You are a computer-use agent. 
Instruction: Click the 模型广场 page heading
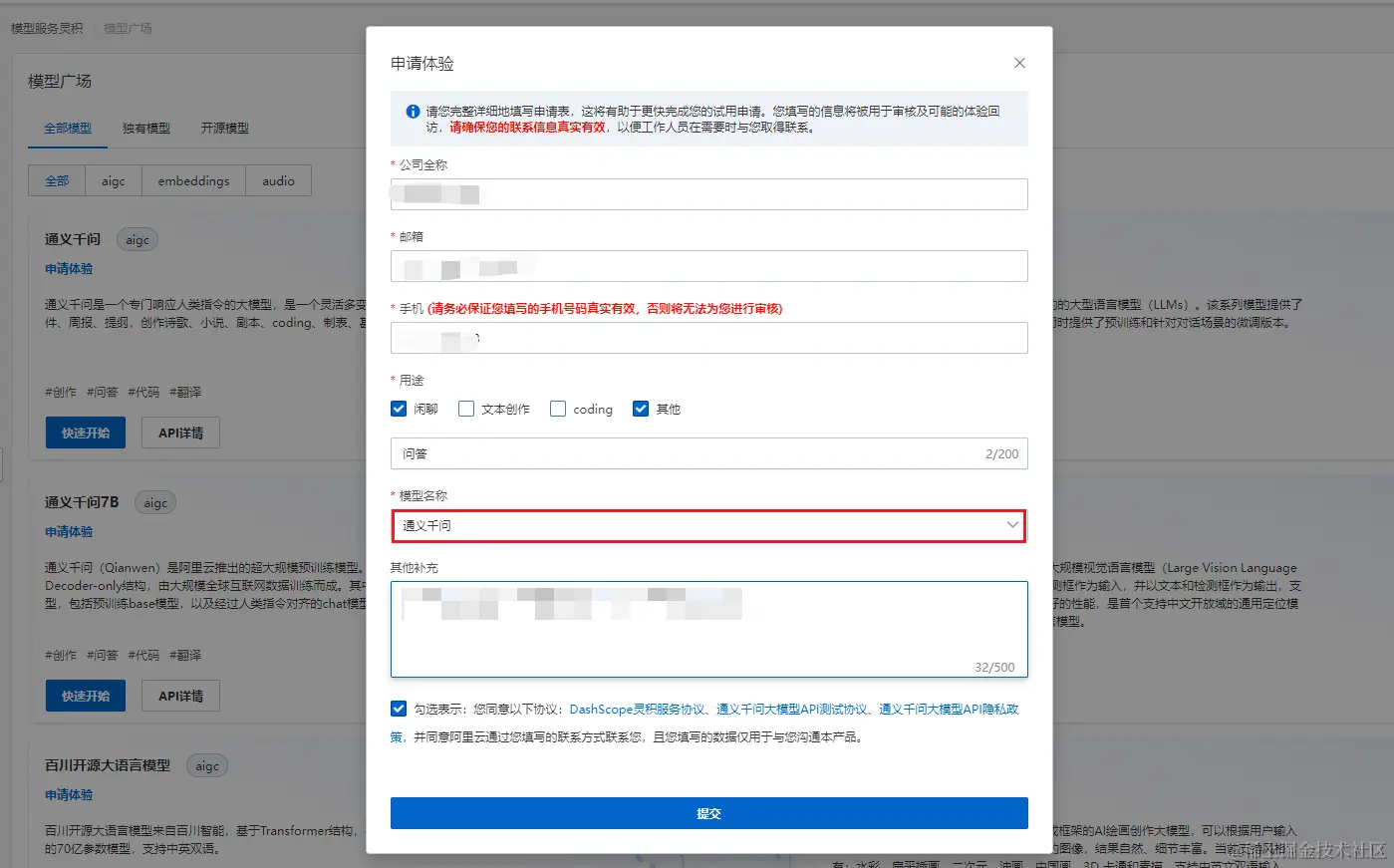(x=60, y=81)
